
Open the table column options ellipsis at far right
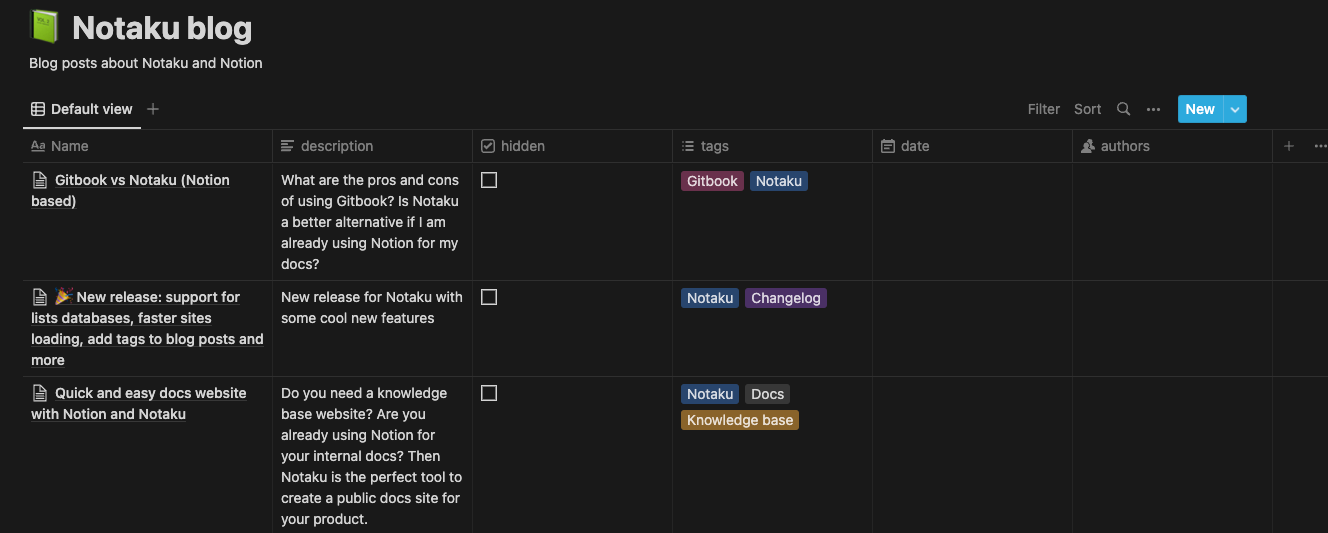[1320, 146]
